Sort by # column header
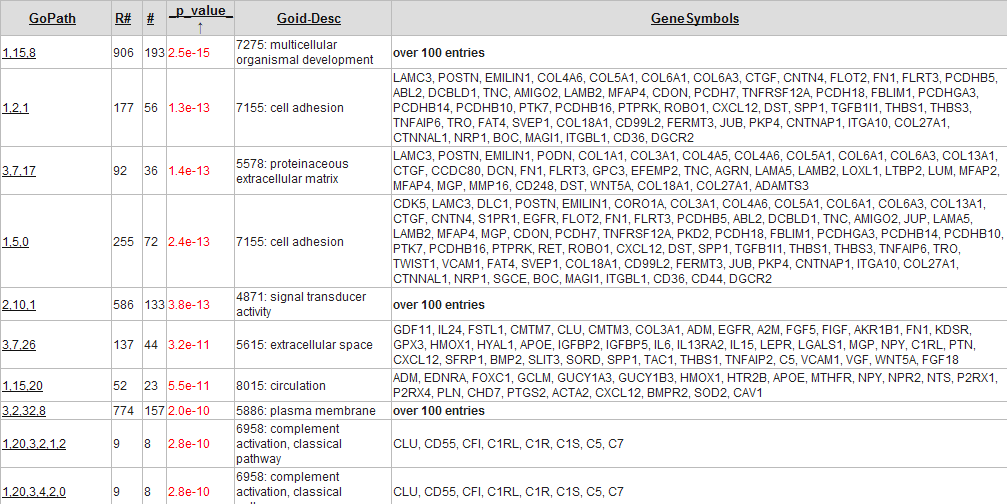Viewport: 1007px width, 504px height. (x=150, y=19)
